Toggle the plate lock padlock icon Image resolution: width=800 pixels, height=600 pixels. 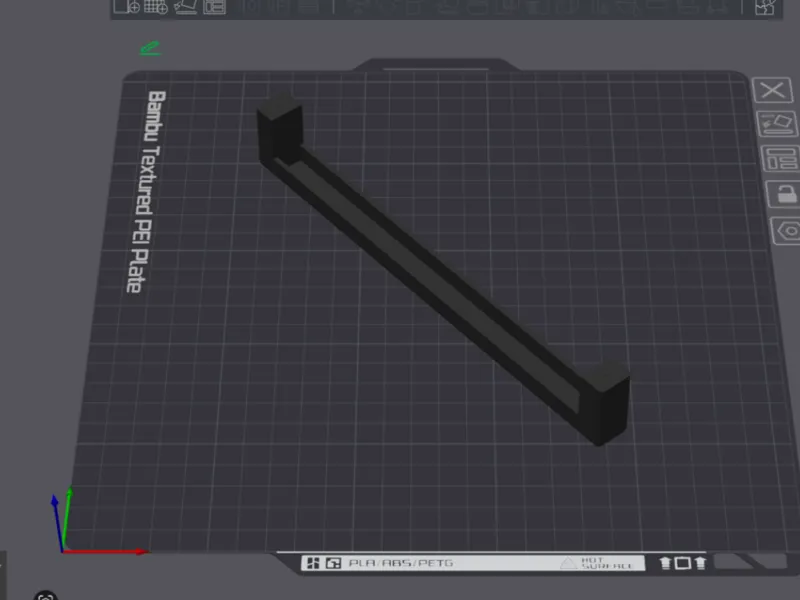tap(784, 194)
